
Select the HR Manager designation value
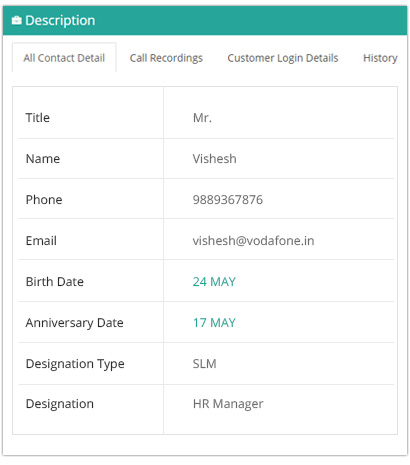[228, 404]
